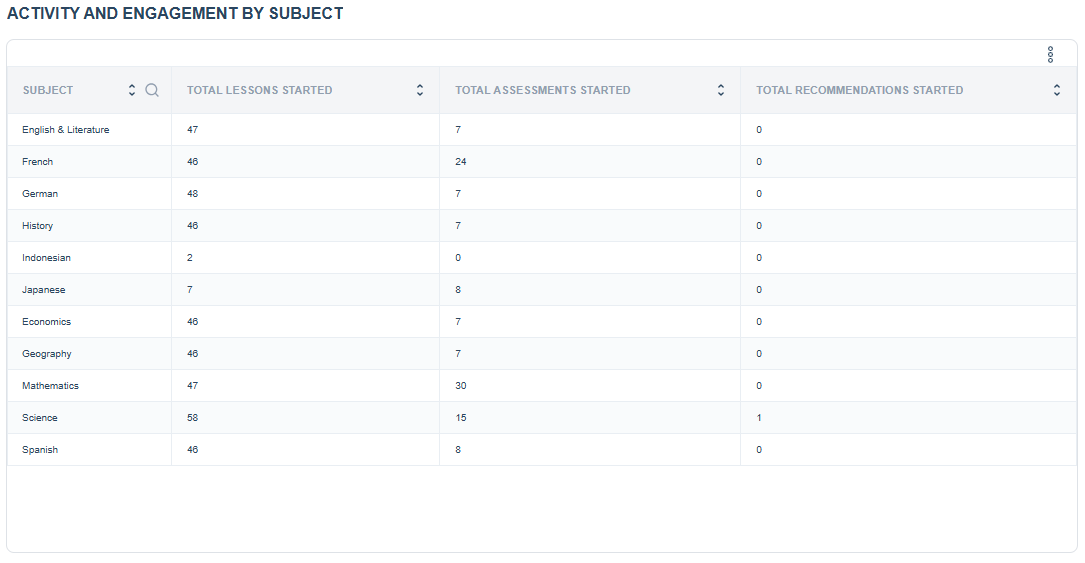The width and height of the screenshot is (1085, 563).
Task: Sort by Total Assessments Started arrows
Action: [720, 90]
